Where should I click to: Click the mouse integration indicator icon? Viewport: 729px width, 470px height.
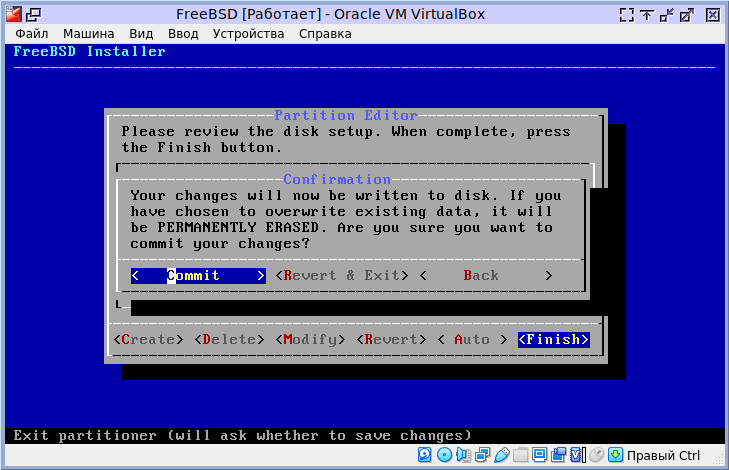click(596, 455)
